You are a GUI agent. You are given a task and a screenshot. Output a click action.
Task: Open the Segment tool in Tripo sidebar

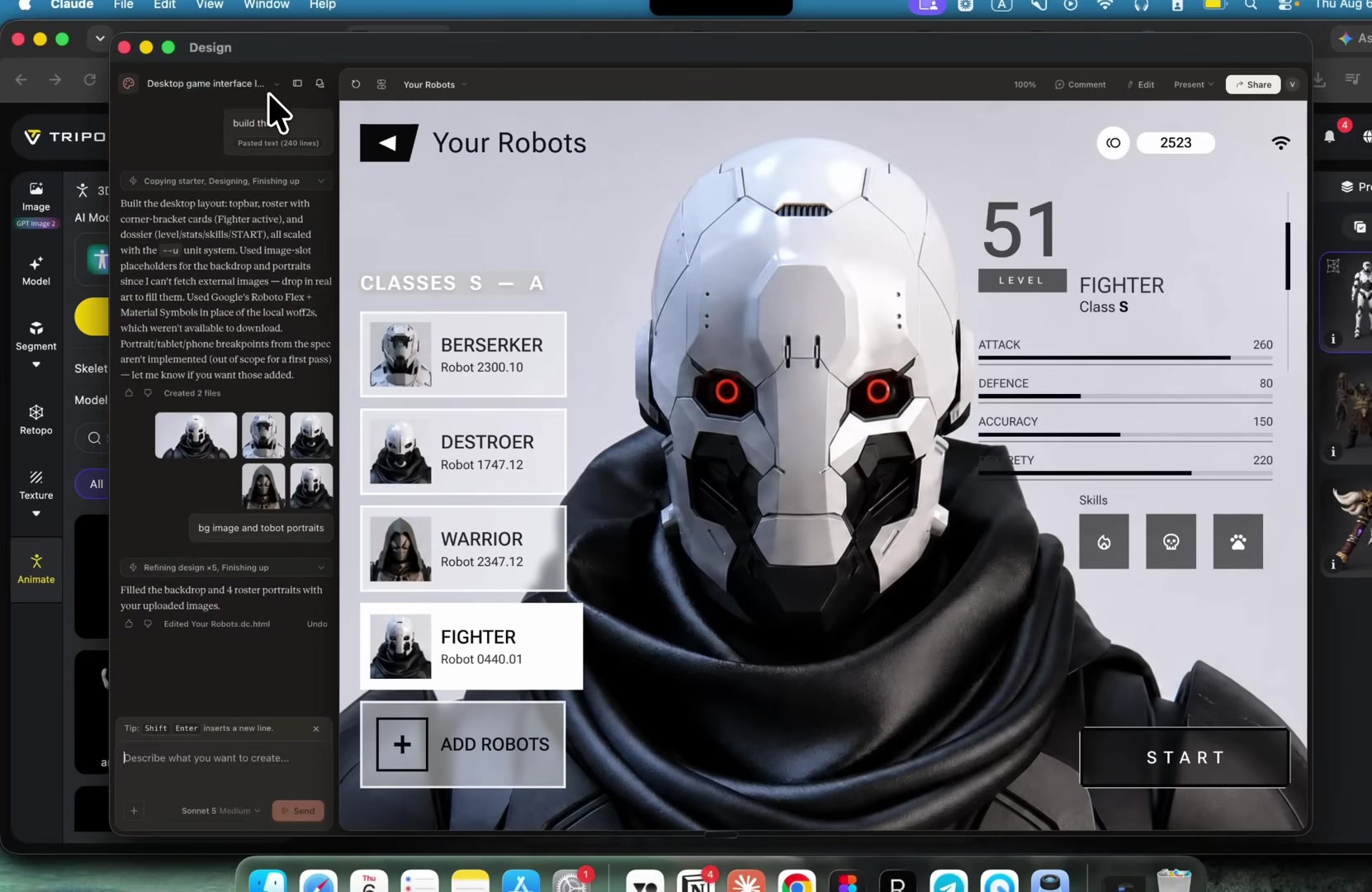(x=36, y=336)
